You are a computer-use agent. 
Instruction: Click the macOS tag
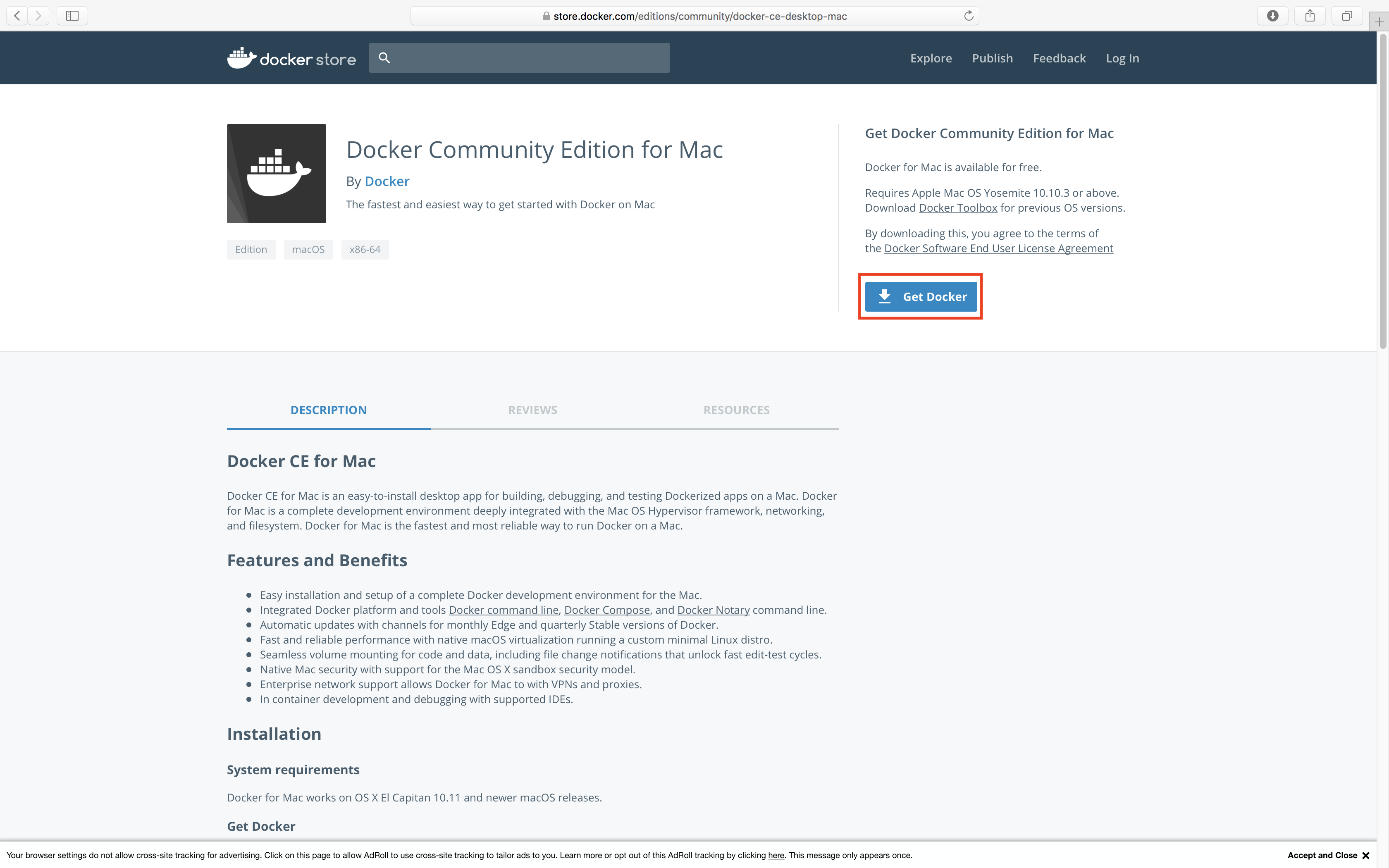click(x=308, y=249)
